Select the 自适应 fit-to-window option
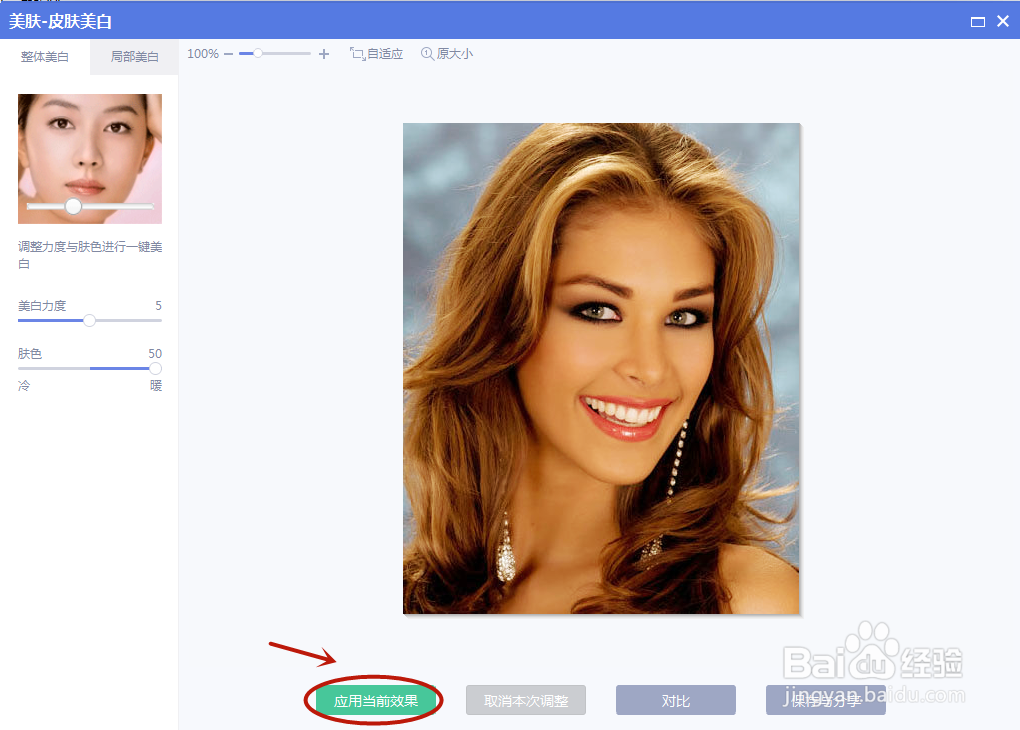Screen dimensions: 1020x730 377,54
